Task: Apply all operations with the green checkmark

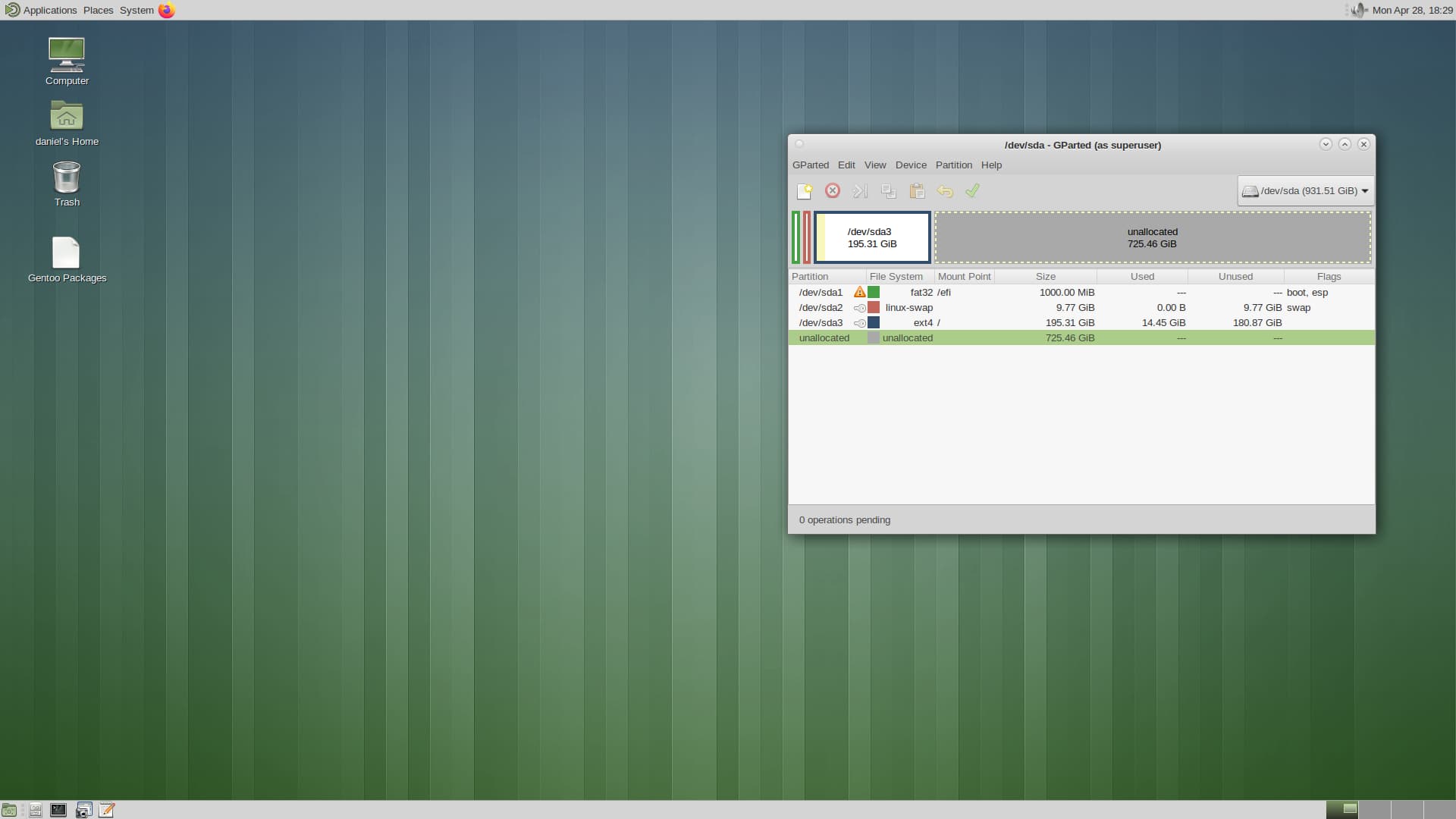Action: pyautogui.click(x=972, y=191)
